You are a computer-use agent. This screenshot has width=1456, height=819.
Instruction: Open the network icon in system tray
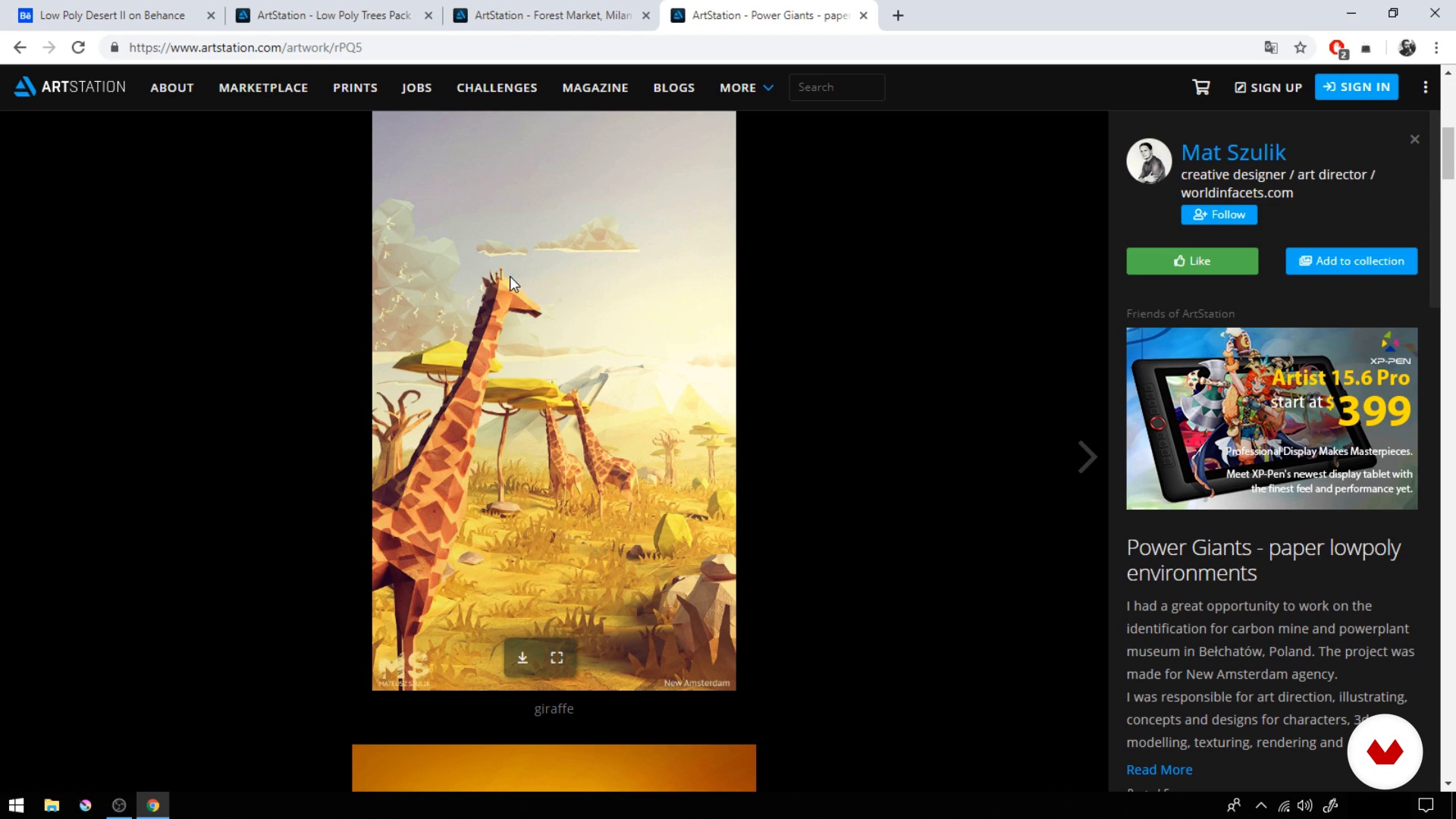coord(1284,805)
